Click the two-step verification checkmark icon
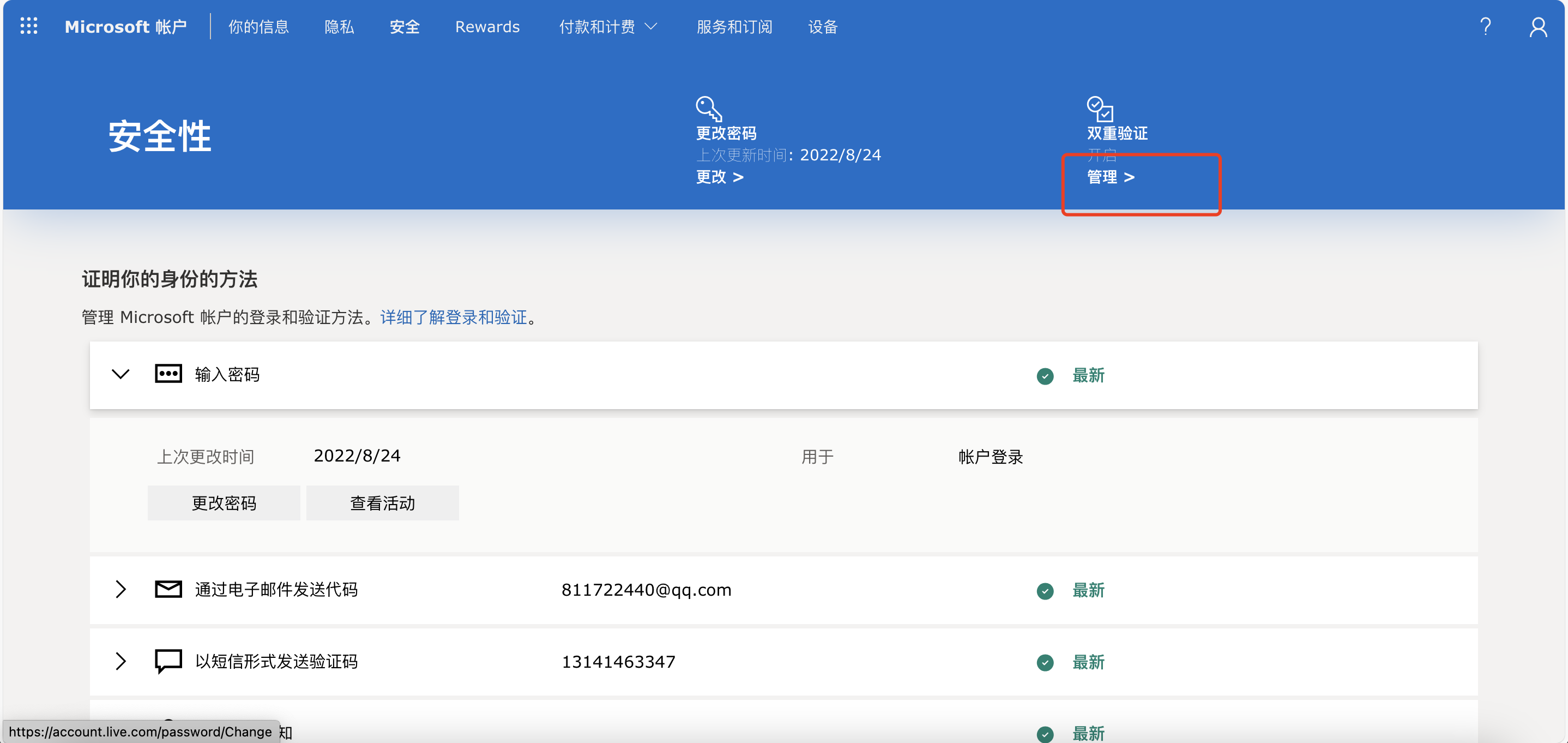1568x743 pixels. [1100, 109]
